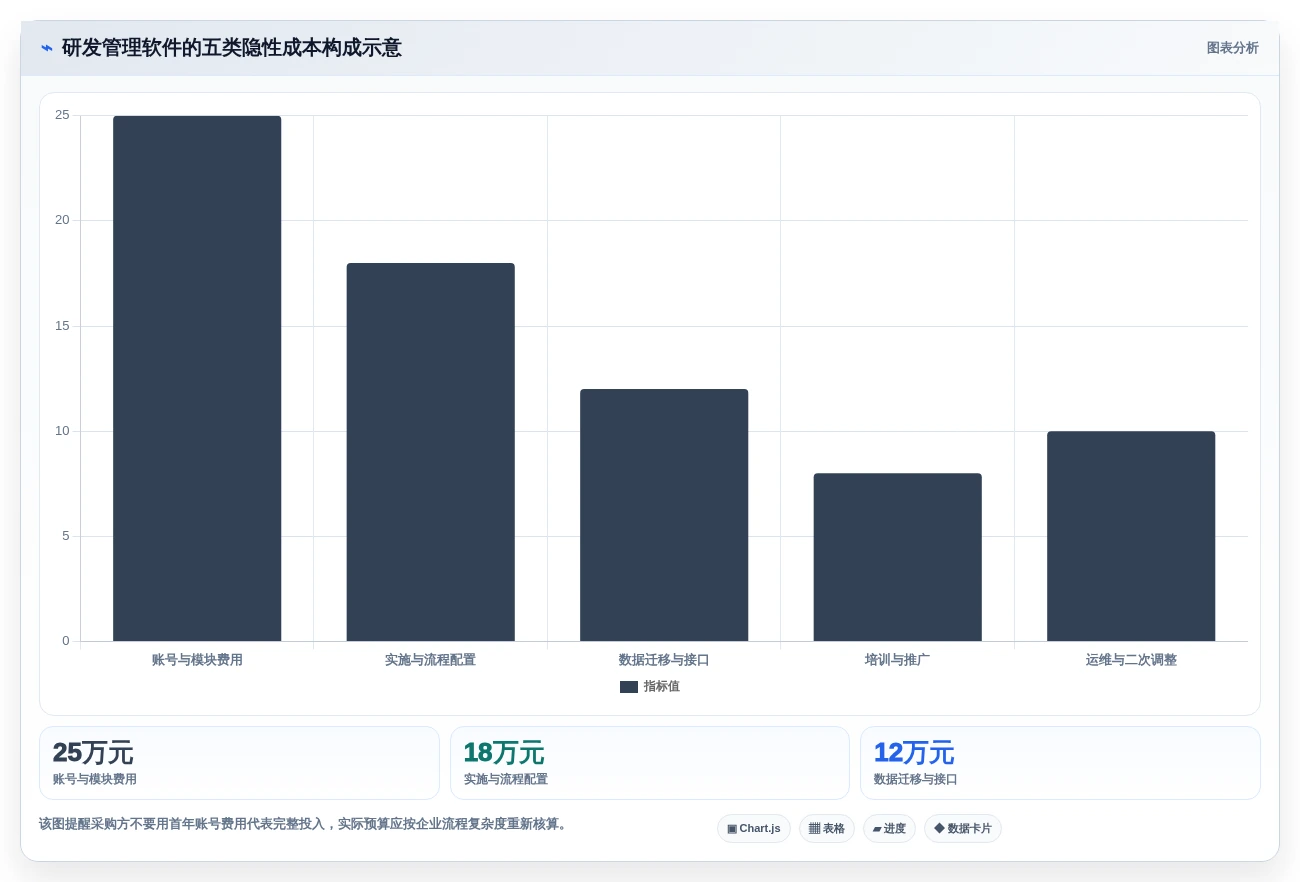The image size is (1300, 882).
Task: Click the 培训与推广 x-axis label
Action: coord(897,660)
